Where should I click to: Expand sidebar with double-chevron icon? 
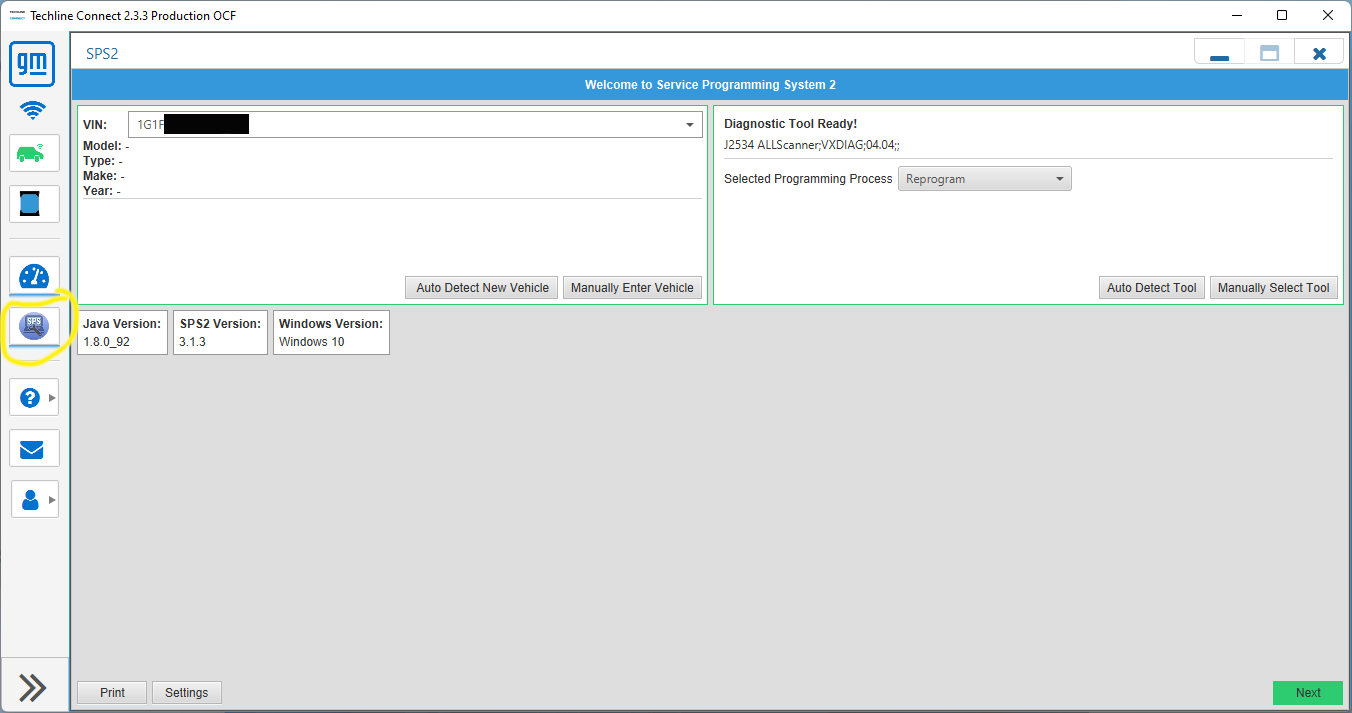(33, 687)
